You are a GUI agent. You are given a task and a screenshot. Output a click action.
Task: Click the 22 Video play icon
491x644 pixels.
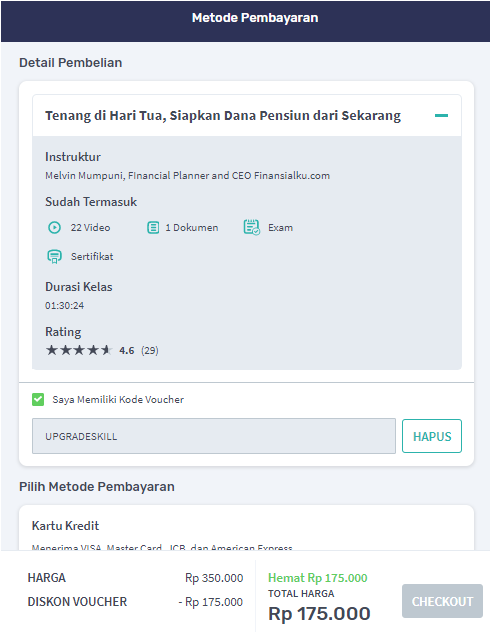tap(54, 228)
